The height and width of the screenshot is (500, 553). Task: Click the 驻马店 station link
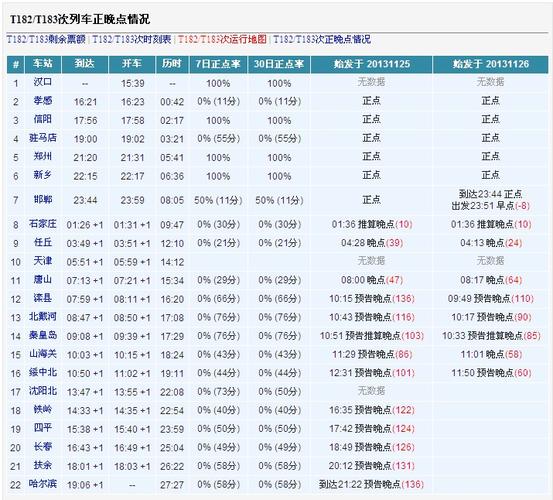(x=43, y=138)
